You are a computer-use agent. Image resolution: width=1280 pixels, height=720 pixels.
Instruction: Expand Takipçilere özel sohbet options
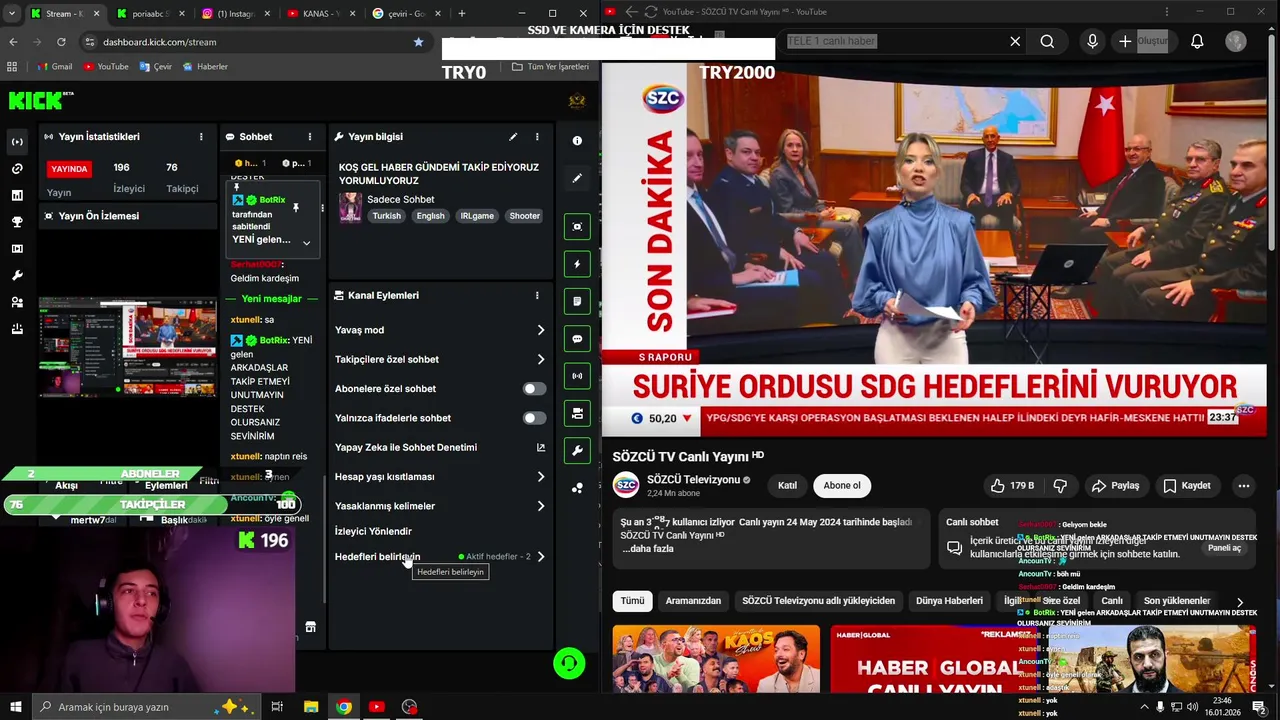tap(540, 359)
